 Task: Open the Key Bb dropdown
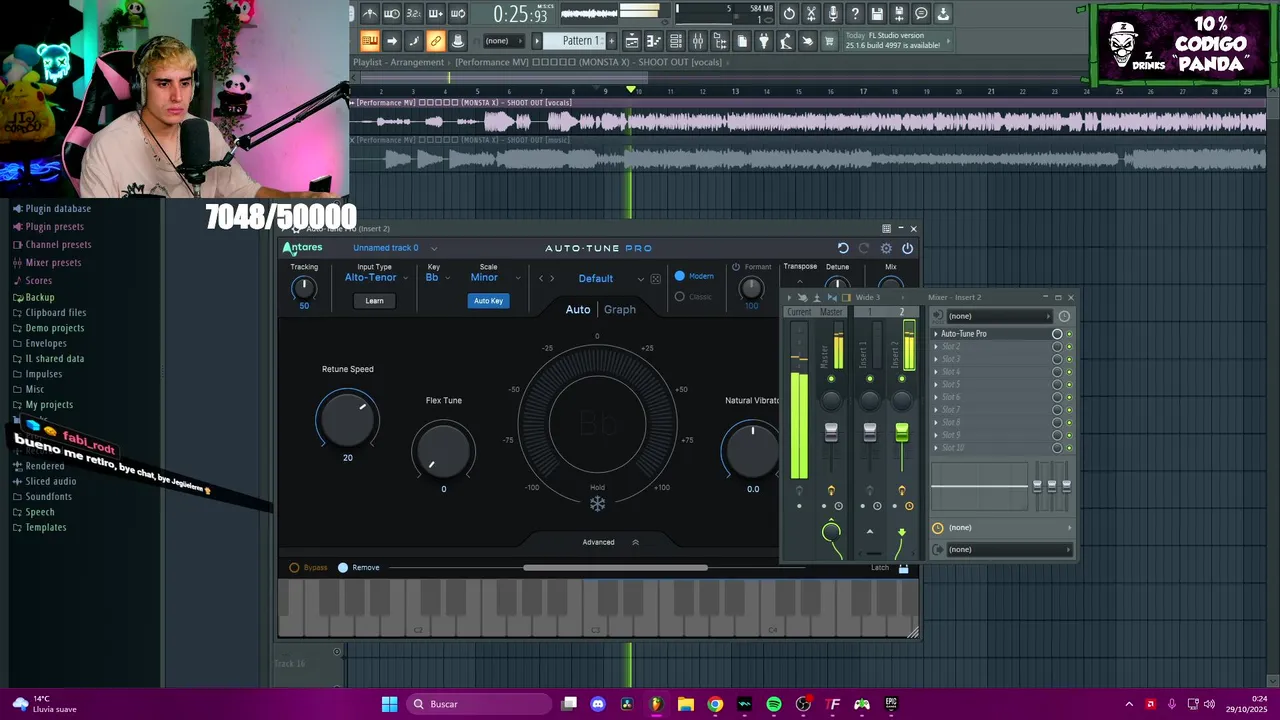pos(438,277)
